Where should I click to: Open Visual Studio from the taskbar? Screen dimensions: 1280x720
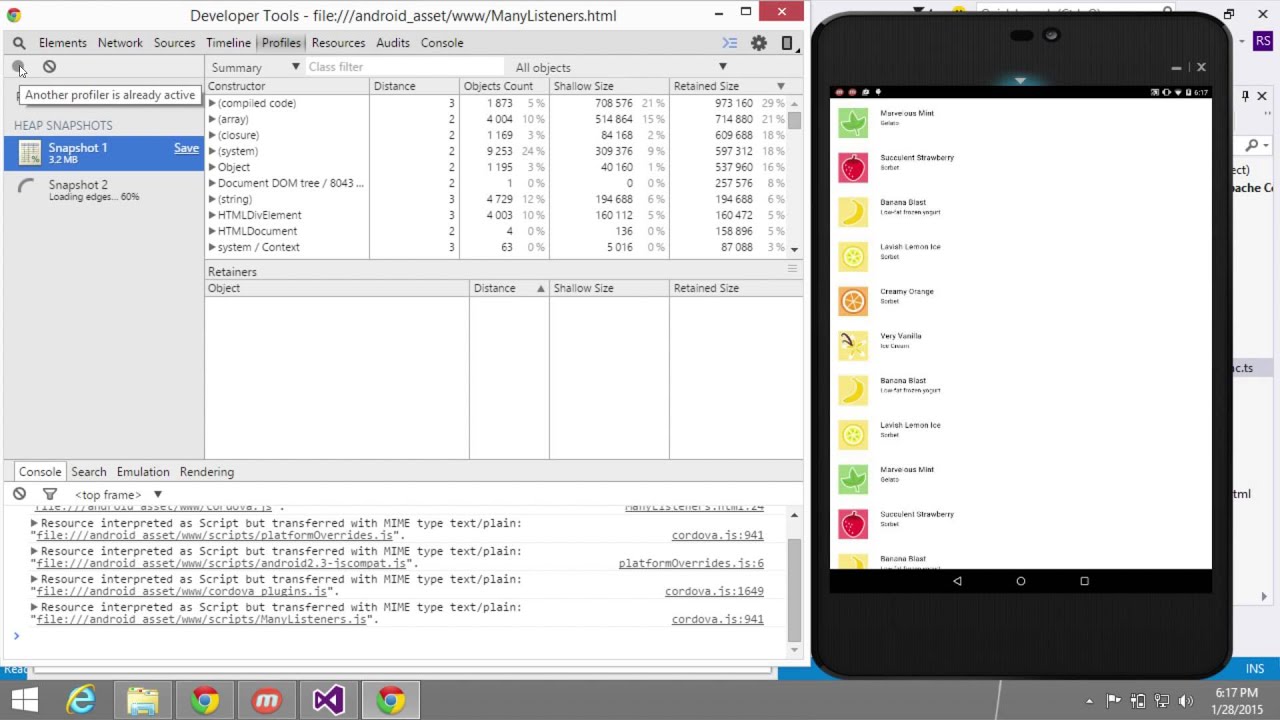(328, 700)
